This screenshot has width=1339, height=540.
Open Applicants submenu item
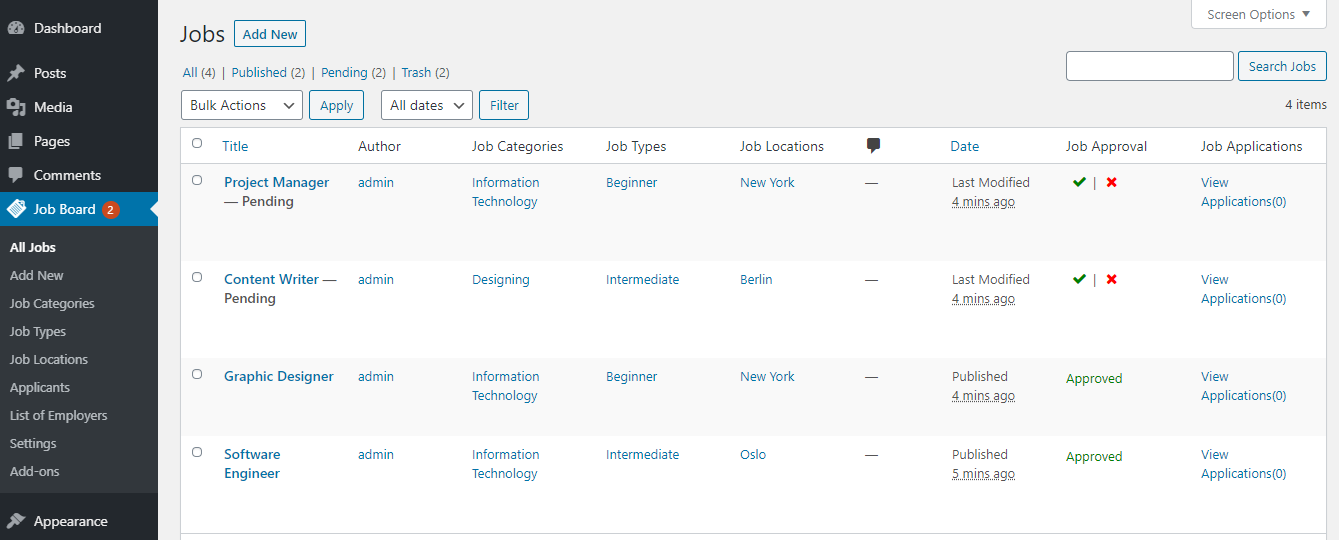tap(40, 387)
